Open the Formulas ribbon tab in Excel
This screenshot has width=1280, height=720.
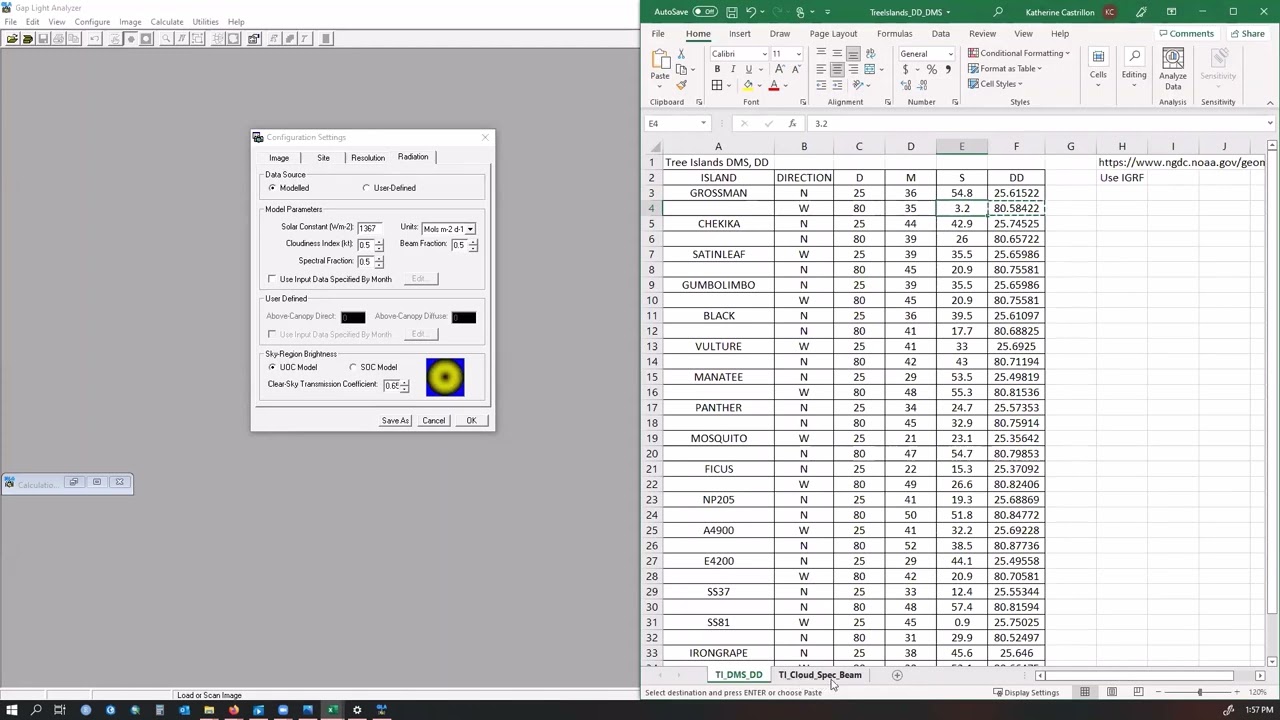pos(894,34)
